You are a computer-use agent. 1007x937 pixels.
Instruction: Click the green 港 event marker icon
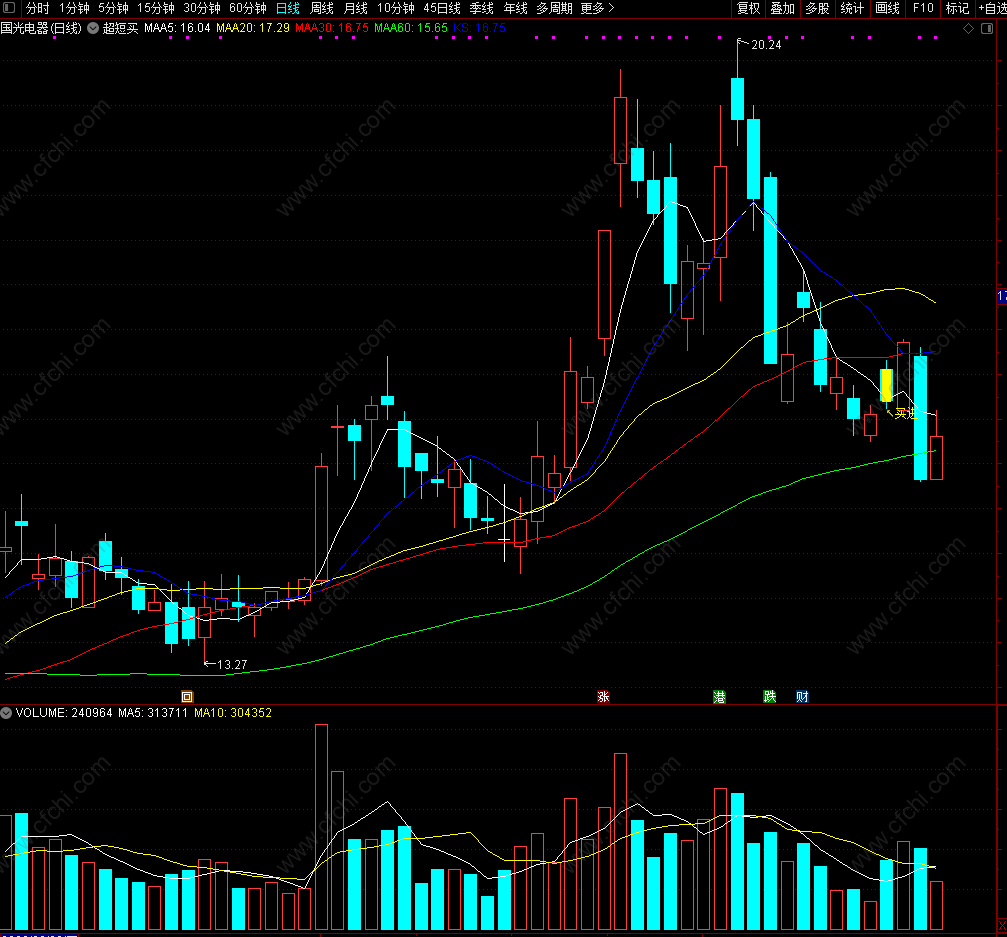tap(719, 697)
